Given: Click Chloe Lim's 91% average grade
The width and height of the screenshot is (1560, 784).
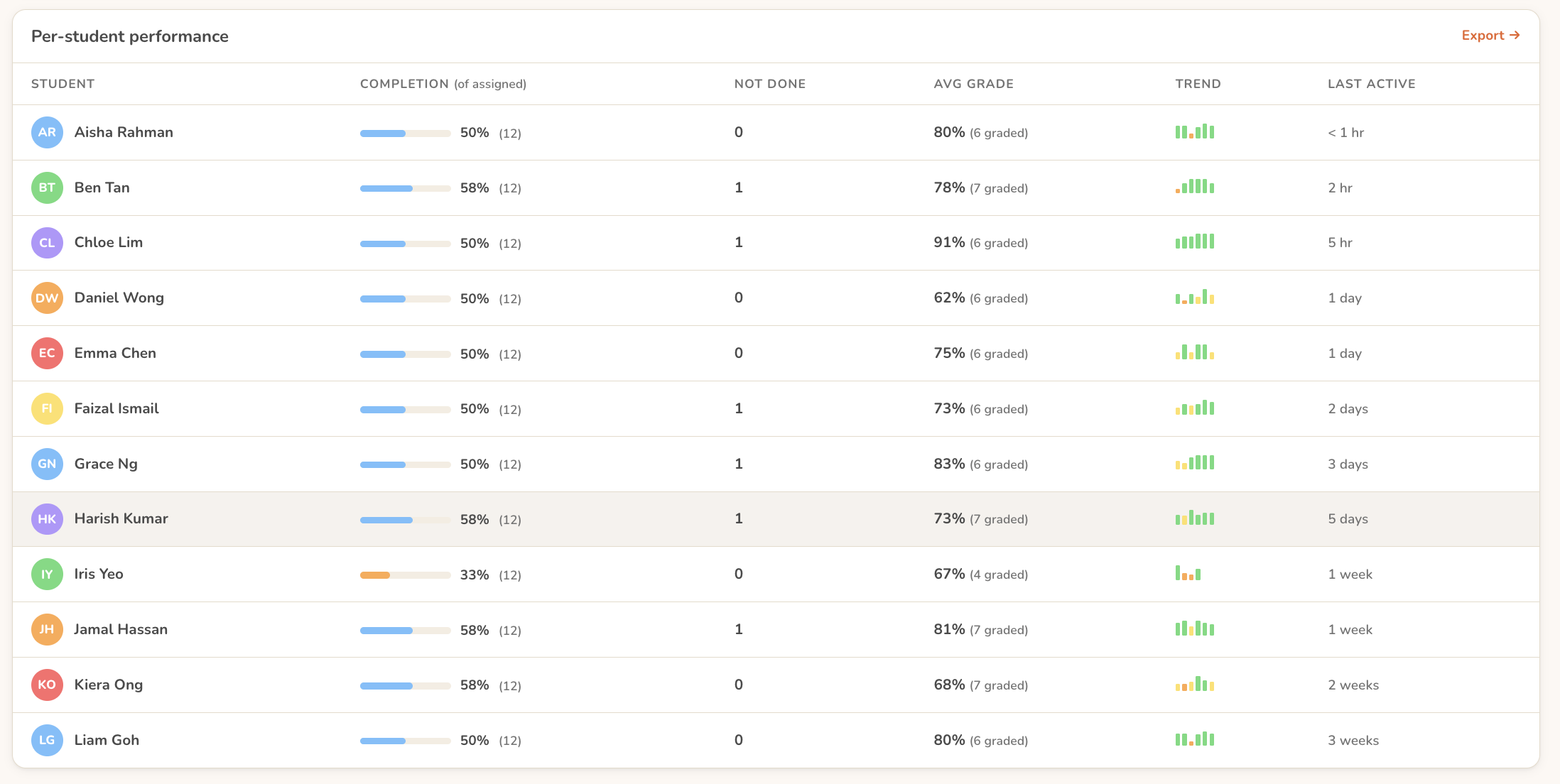Looking at the screenshot, I should point(949,242).
